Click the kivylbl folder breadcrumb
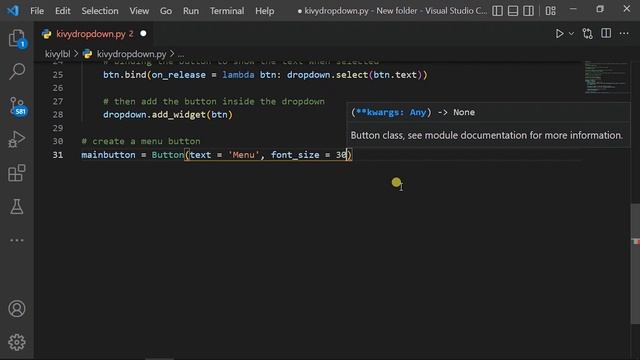 (58, 54)
